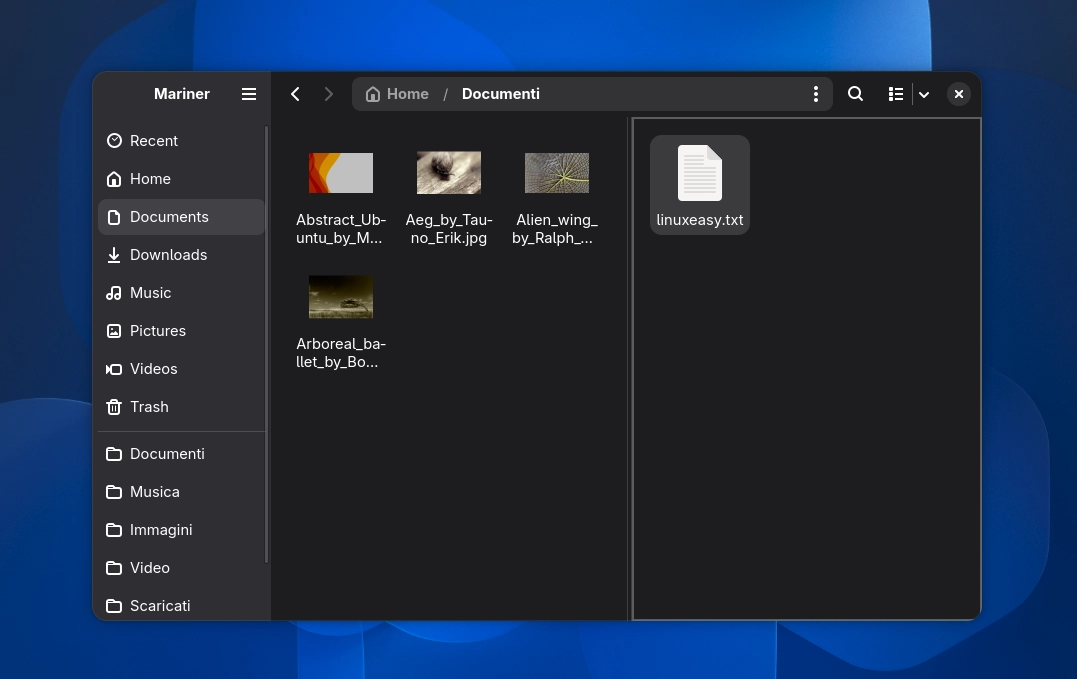This screenshot has height=679, width=1077.
Task: Open the hamburger menu next to Mariner
Action: click(x=249, y=94)
